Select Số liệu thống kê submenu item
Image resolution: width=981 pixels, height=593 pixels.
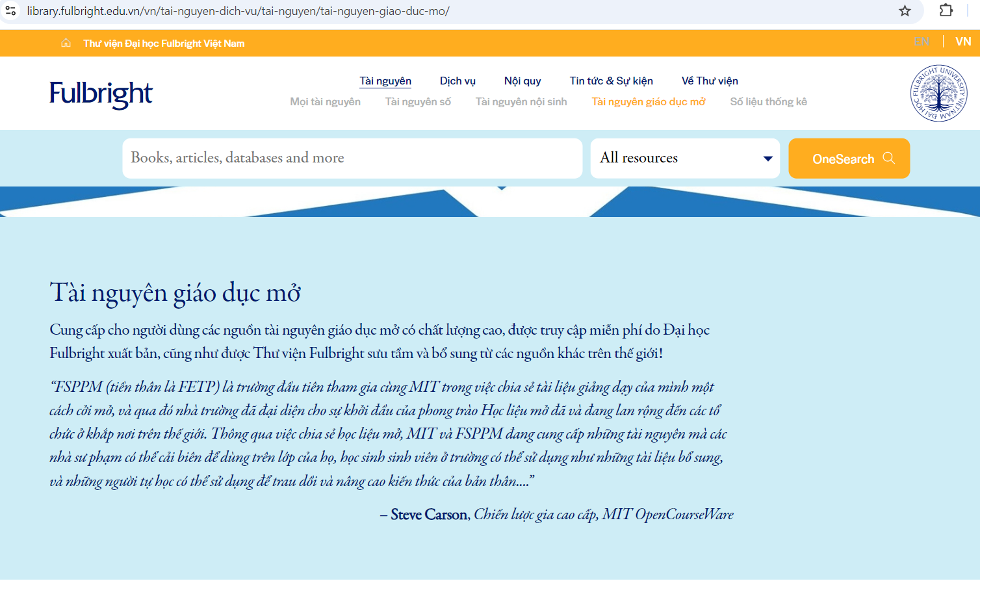(x=768, y=101)
